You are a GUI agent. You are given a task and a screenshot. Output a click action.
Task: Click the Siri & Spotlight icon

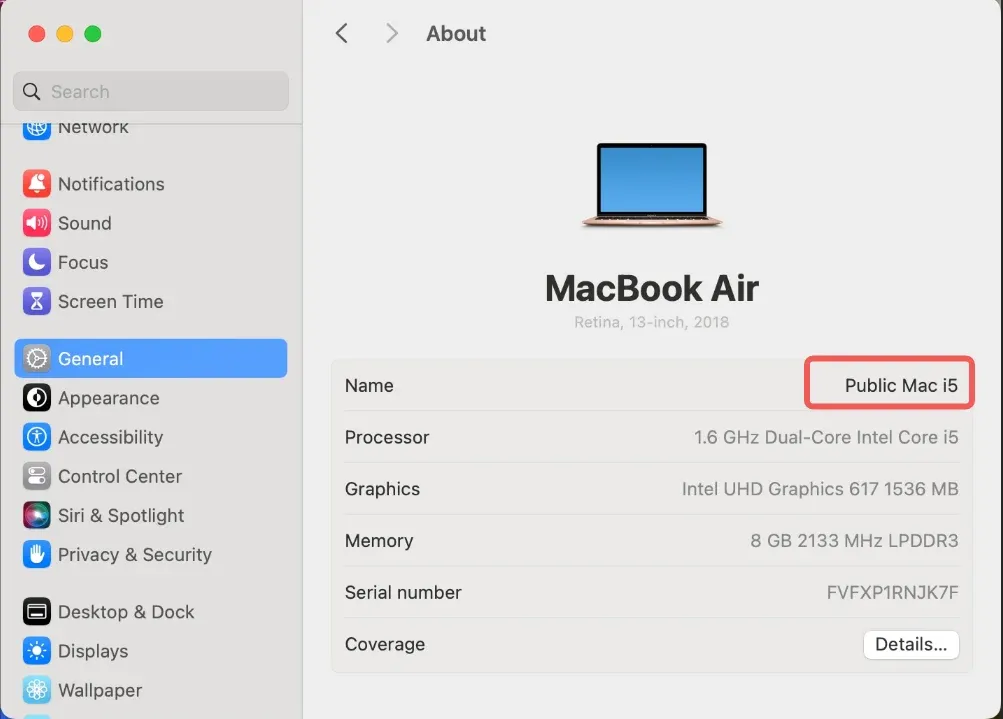pos(36,515)
